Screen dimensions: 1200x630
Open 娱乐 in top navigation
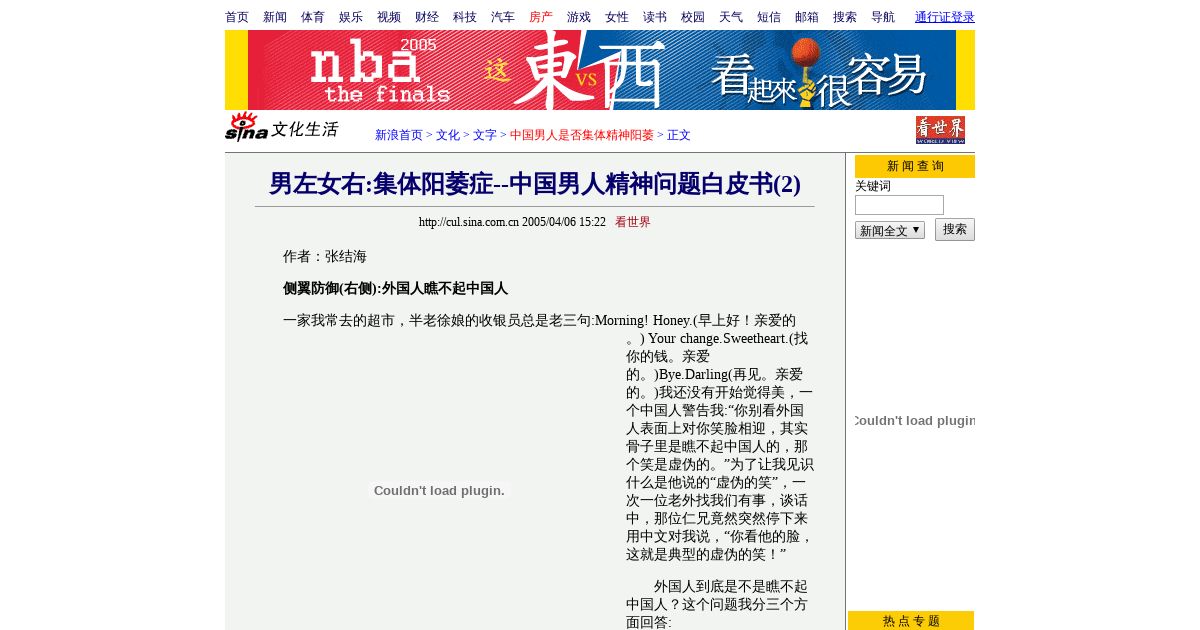click(351, 17)
